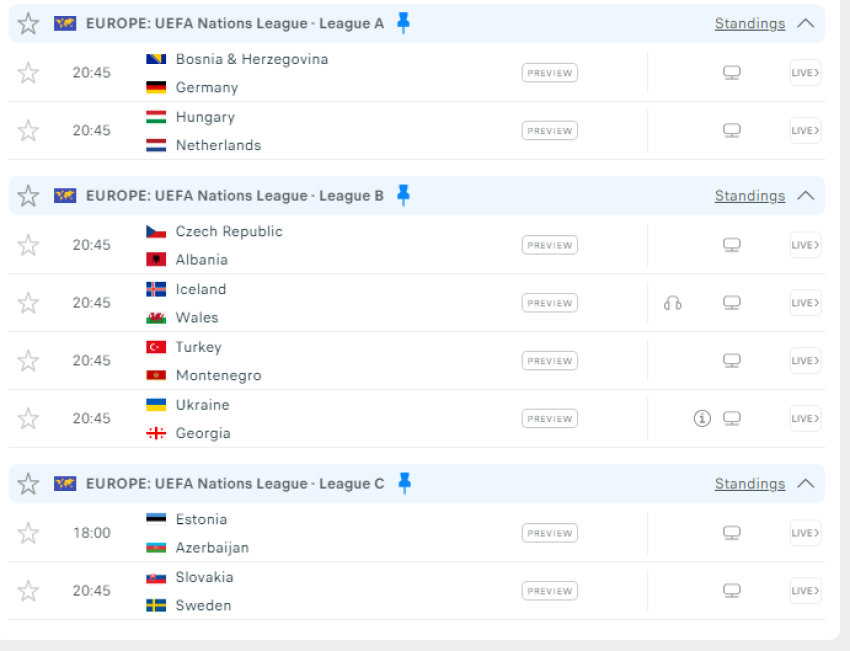The width and height of the screenshot is (850, 651).
Task: Click the TV icon for Slovakia vs Sweden
Action: (x=731, y=591)
